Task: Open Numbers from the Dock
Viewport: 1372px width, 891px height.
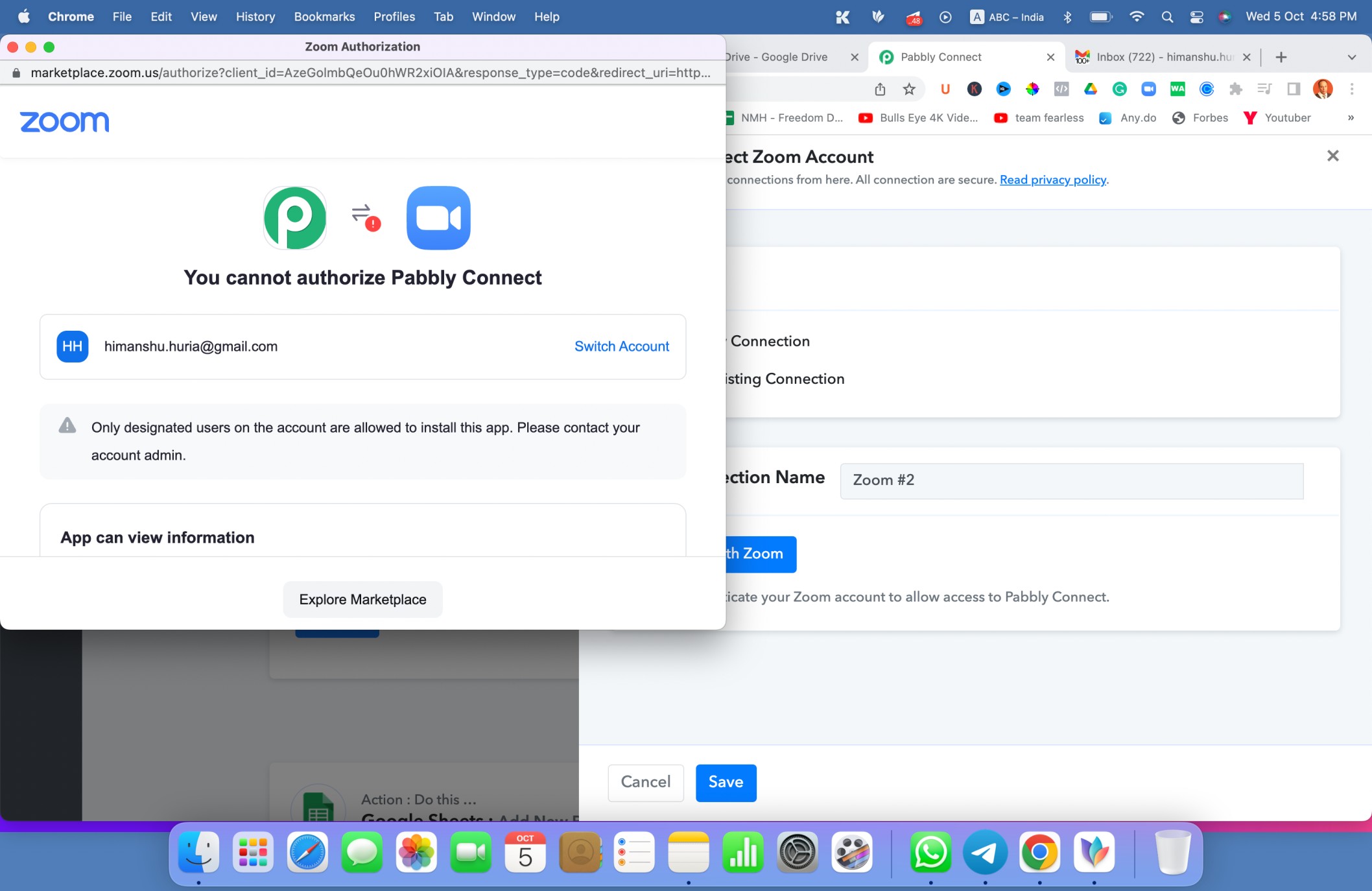Action: click(743, 852)
